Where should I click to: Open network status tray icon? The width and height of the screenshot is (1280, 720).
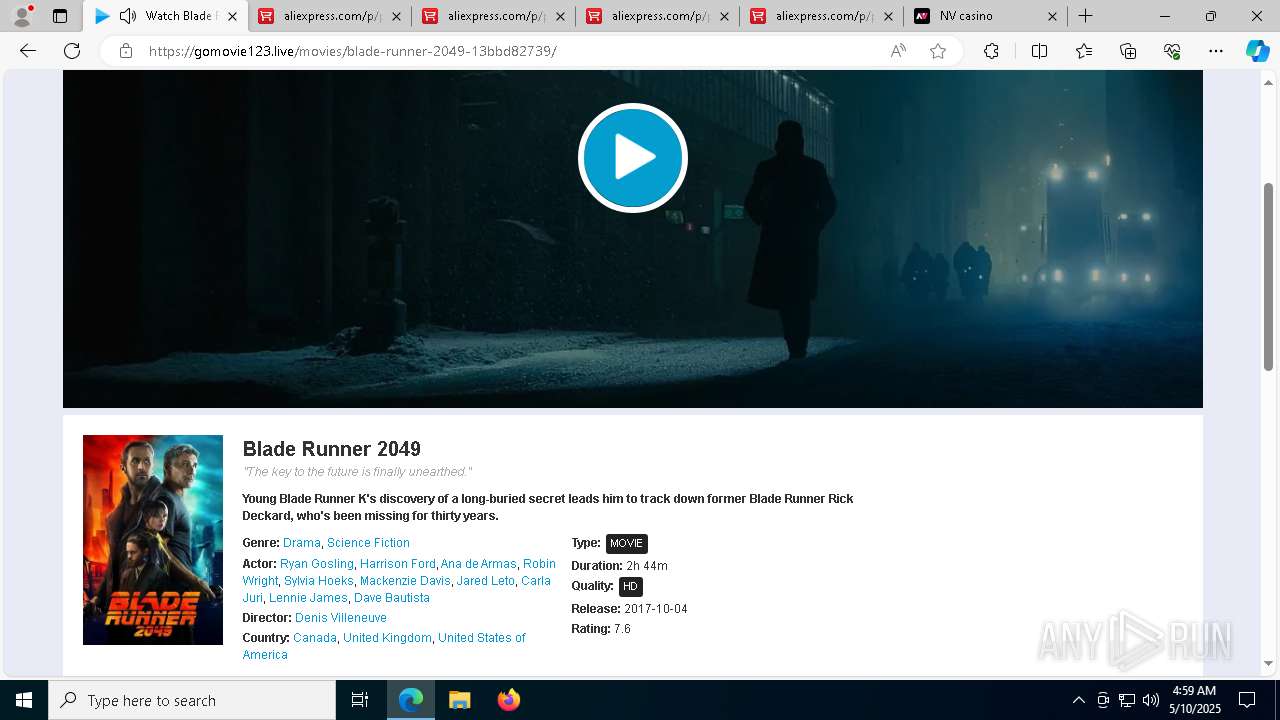1127,700
